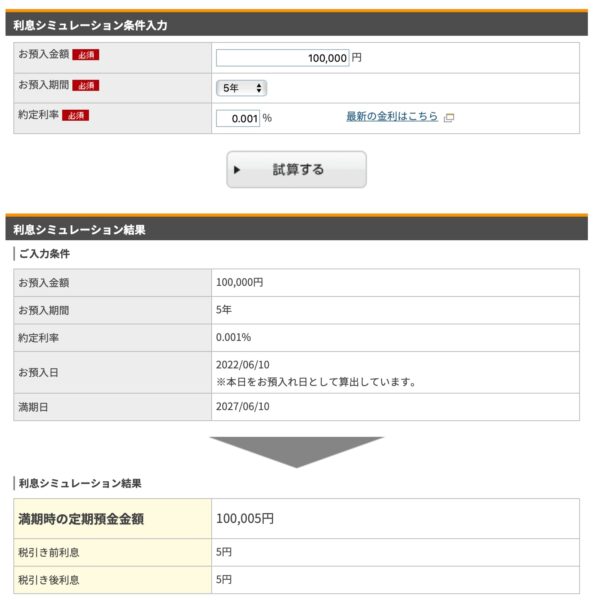Click the interest rate field showing 0.001
Screen dimensions: 593x600
(x=238, y=118)
